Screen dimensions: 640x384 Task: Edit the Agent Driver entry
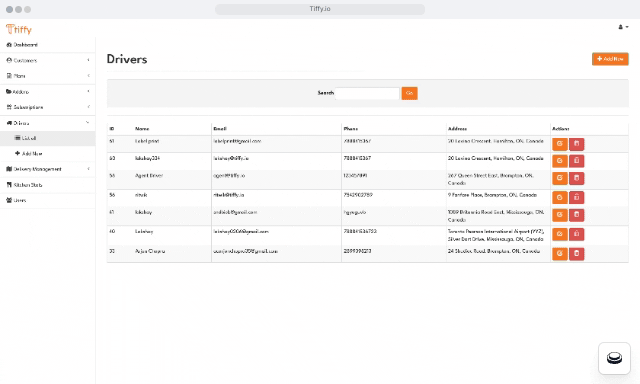(560, 178)
